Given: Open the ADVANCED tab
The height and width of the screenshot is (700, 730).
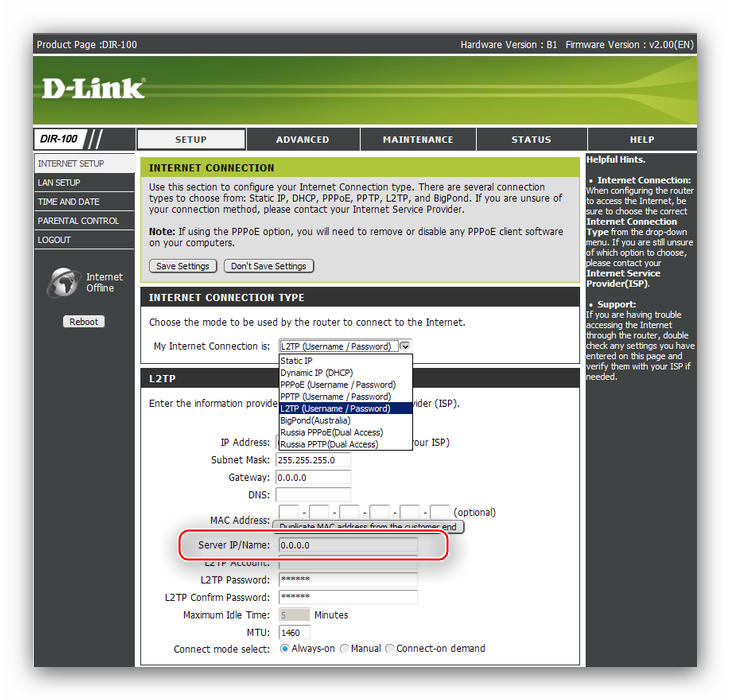Looking at the screenshot, I should tap(303, 139).
